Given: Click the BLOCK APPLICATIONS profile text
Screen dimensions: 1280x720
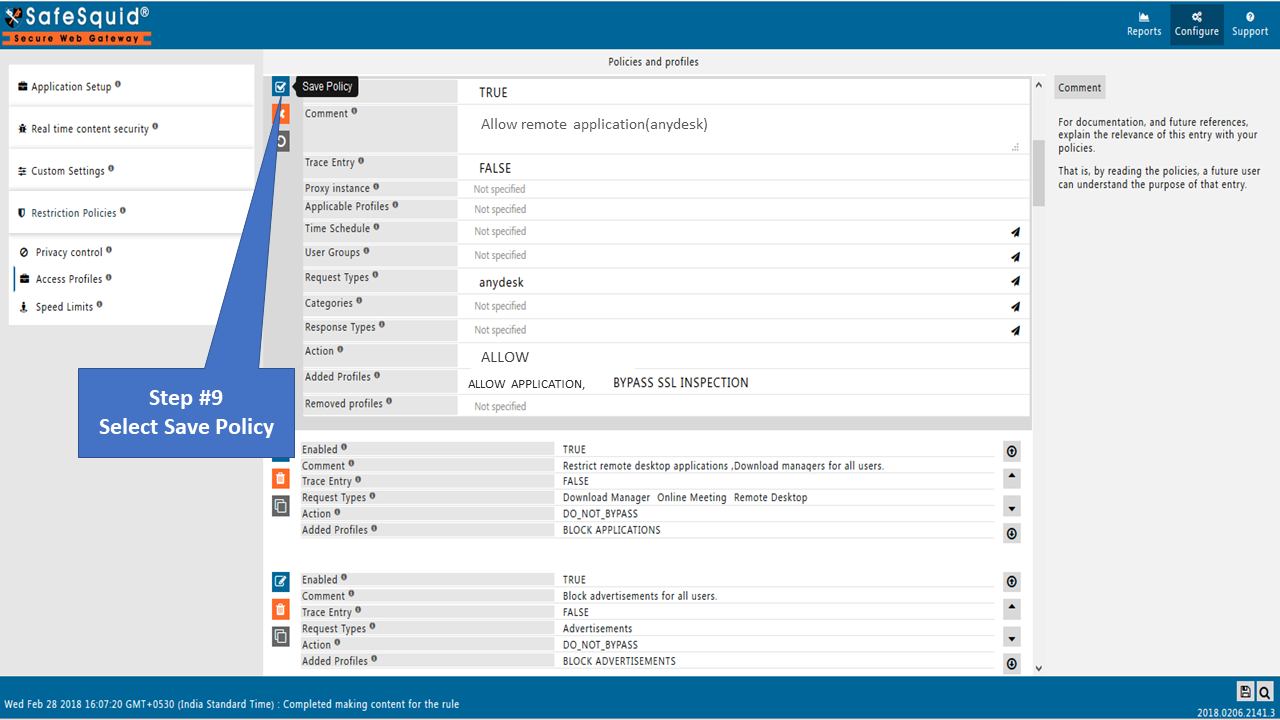Looking at the screenshot, I should coord(611,530).
